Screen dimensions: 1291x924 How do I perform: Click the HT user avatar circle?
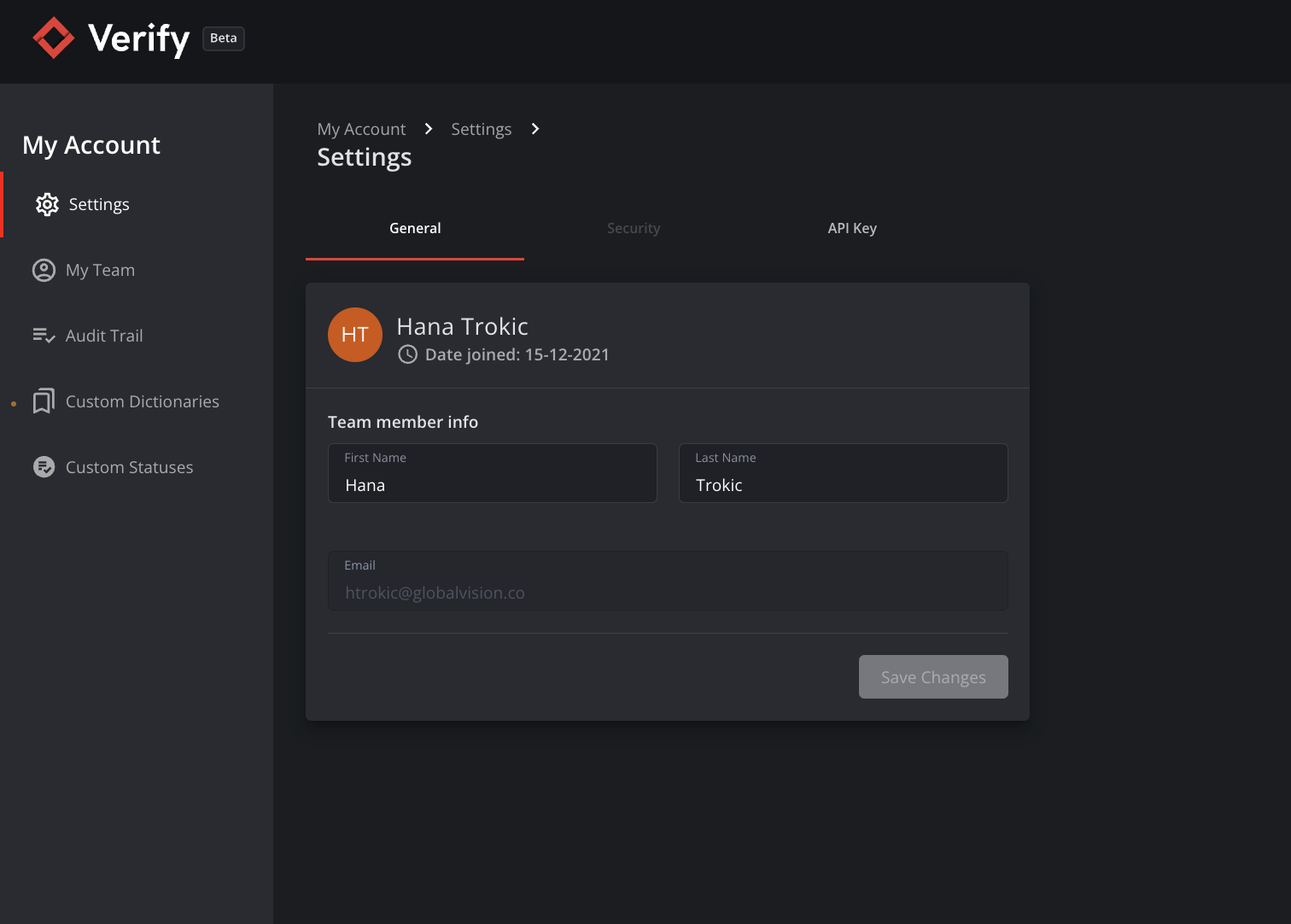tap(355, 335)
